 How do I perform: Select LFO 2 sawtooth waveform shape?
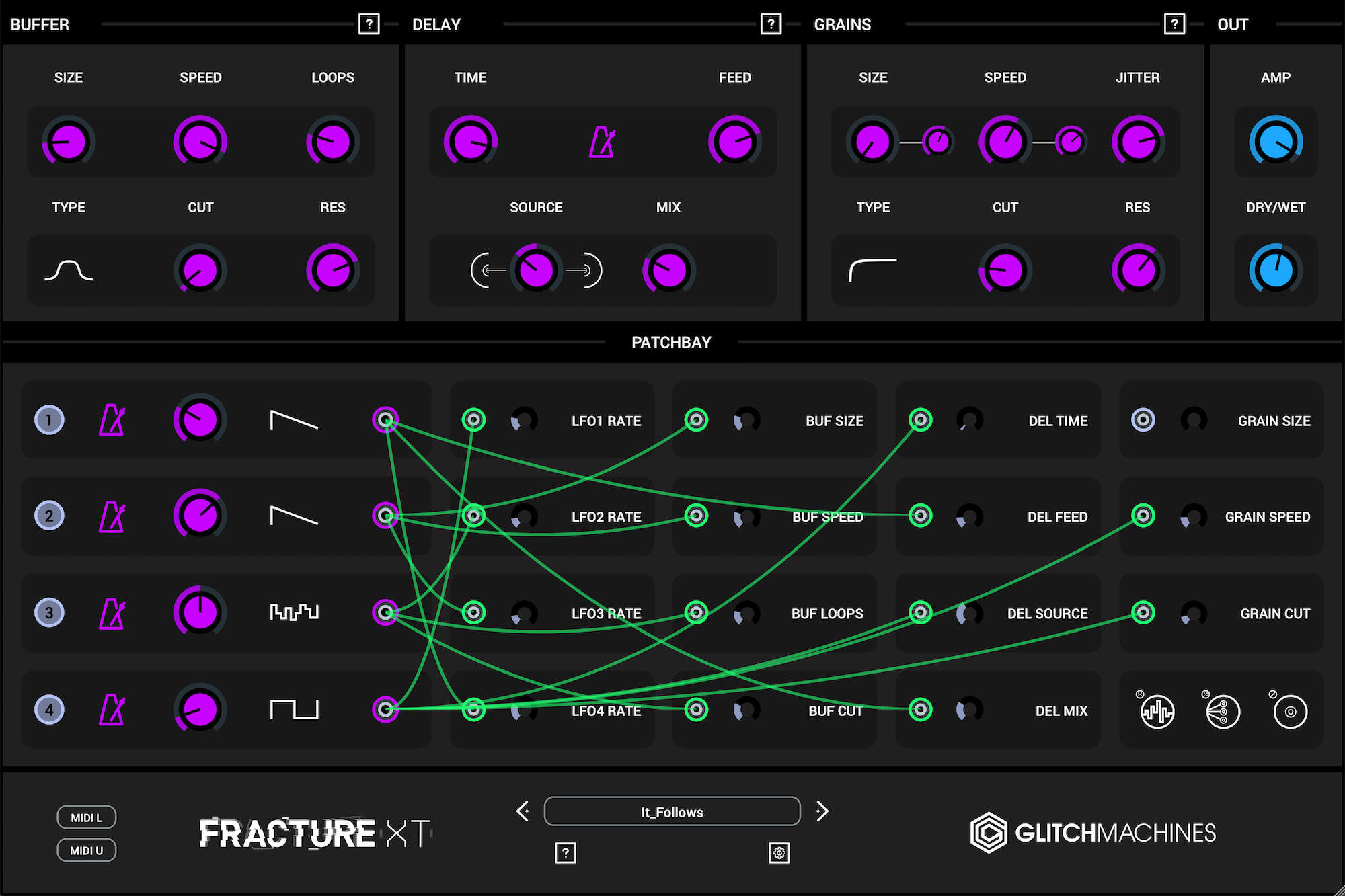click(x=294, y=516)
